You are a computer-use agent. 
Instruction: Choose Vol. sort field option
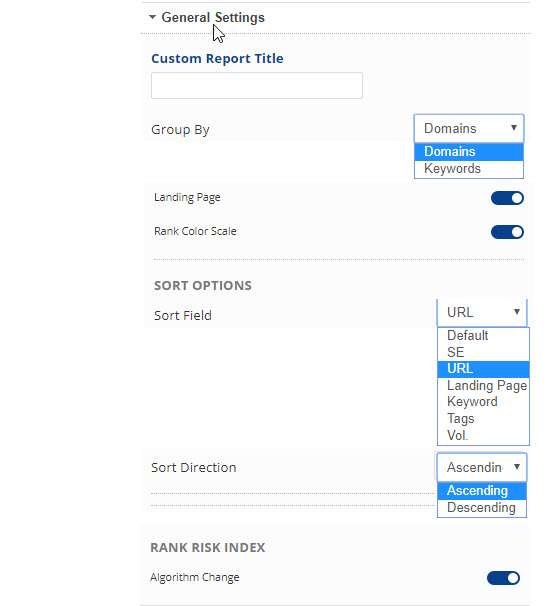pyautogui.click(x=483, y=436)
